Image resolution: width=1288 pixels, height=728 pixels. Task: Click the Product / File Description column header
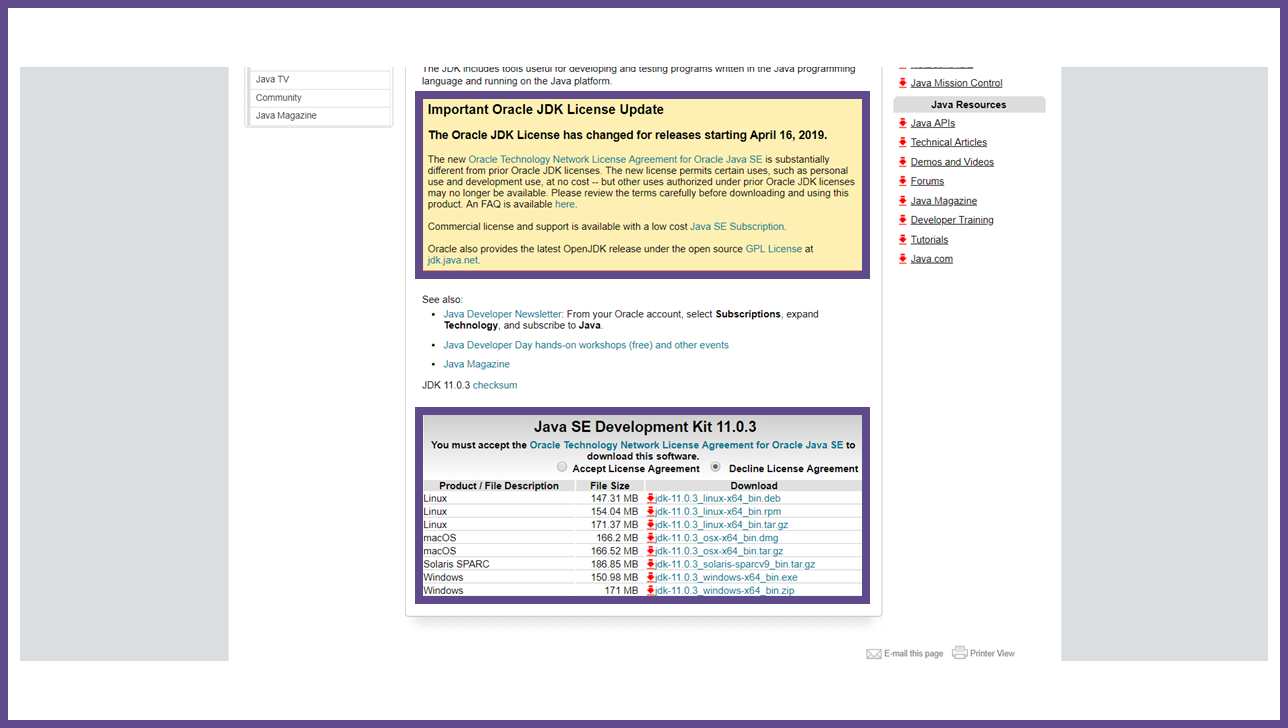coord(499,486)
